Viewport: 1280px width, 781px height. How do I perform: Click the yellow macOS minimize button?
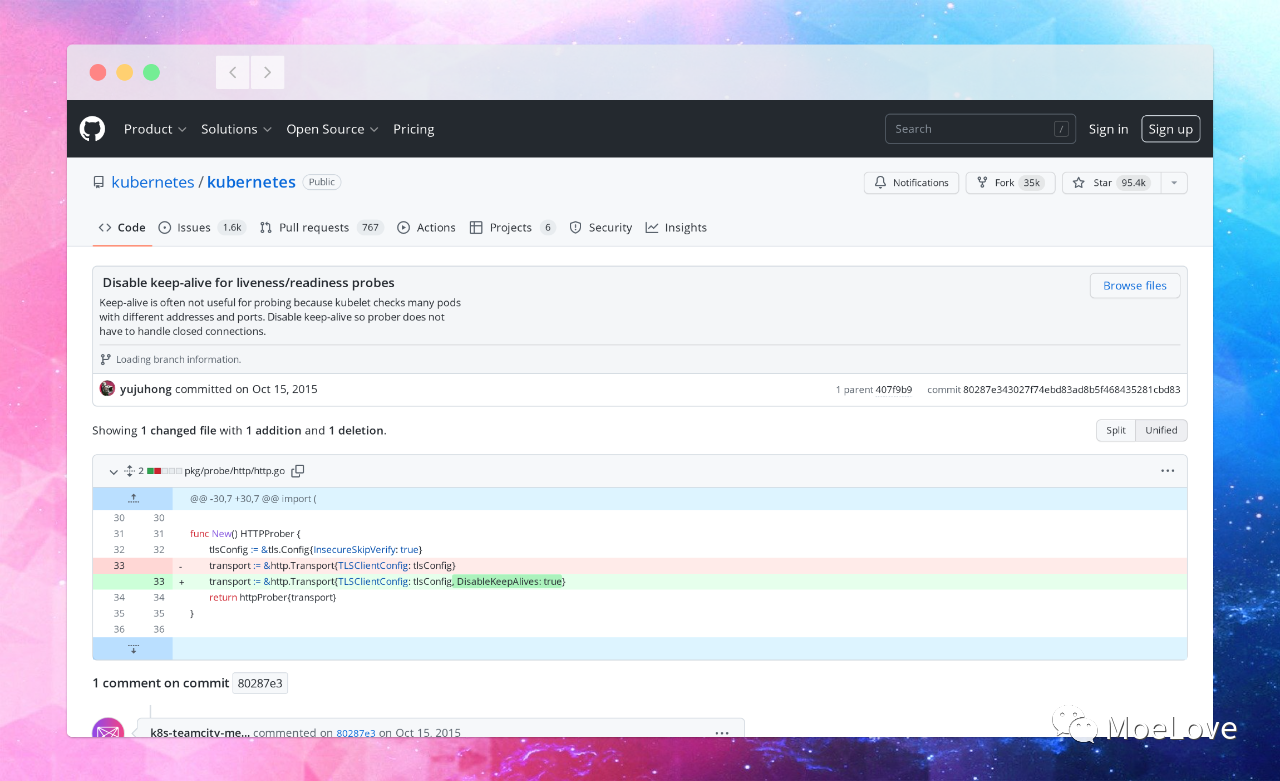(x=124, y=72)
